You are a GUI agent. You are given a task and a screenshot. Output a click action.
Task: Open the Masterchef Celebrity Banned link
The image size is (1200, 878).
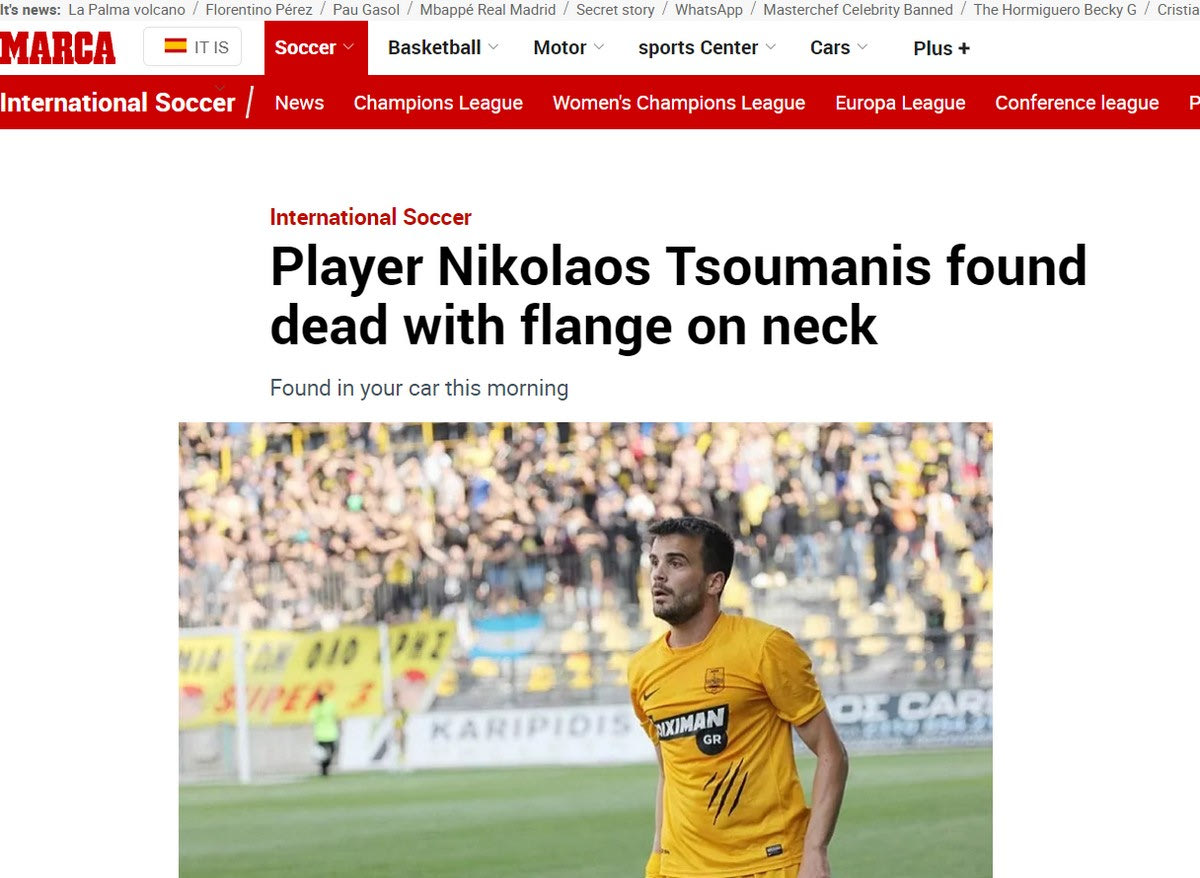pos(858,9)
